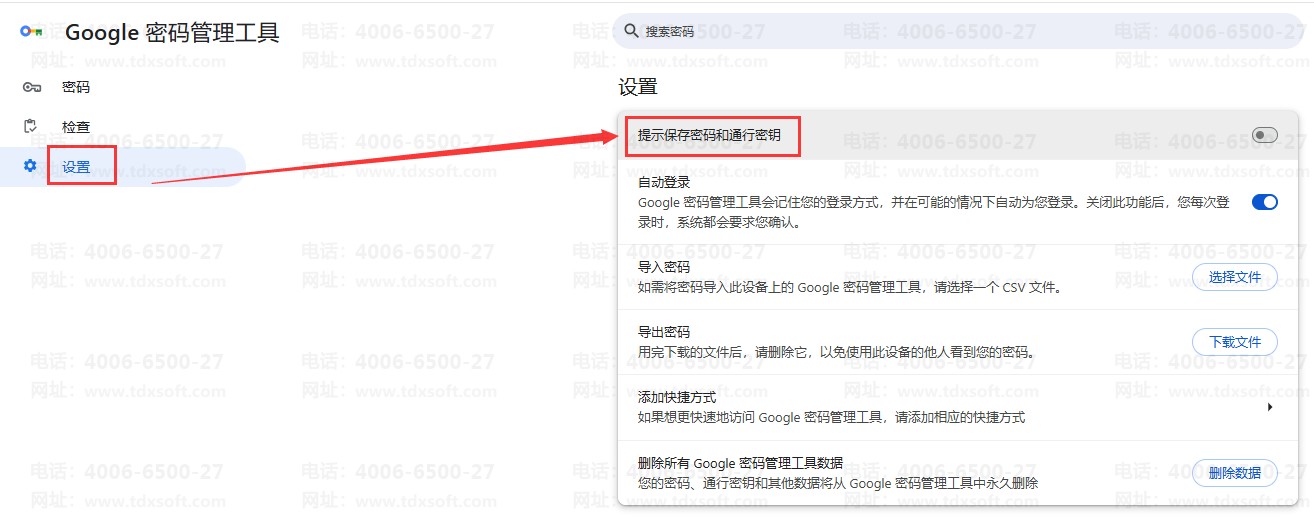
Task: Click the Google Password Manager key logo
Action: coord(31,32)
